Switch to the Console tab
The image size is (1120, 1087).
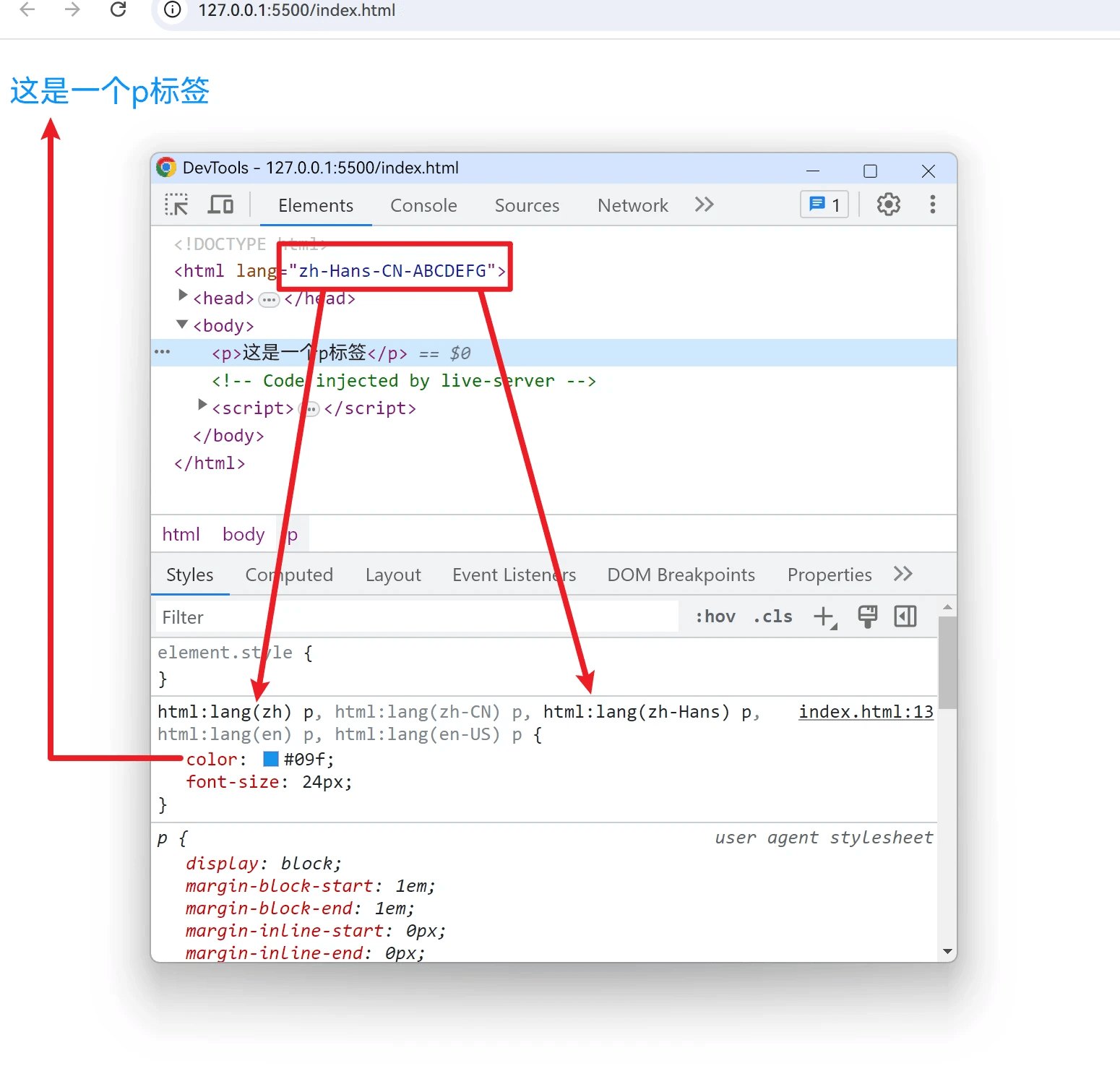(x=423, y=206)
